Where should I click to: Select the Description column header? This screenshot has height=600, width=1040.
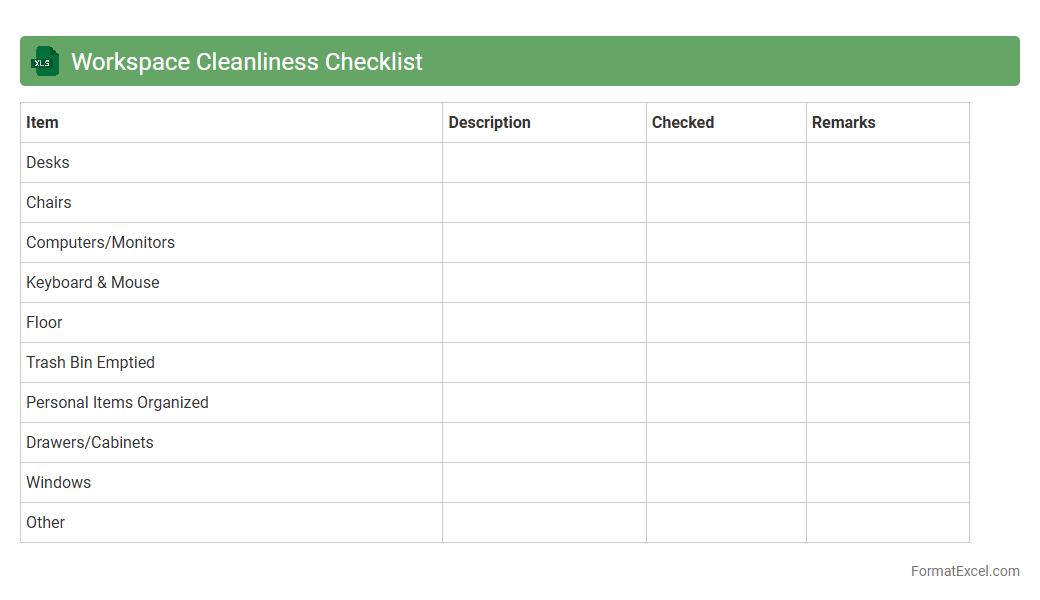coord(489,123)
